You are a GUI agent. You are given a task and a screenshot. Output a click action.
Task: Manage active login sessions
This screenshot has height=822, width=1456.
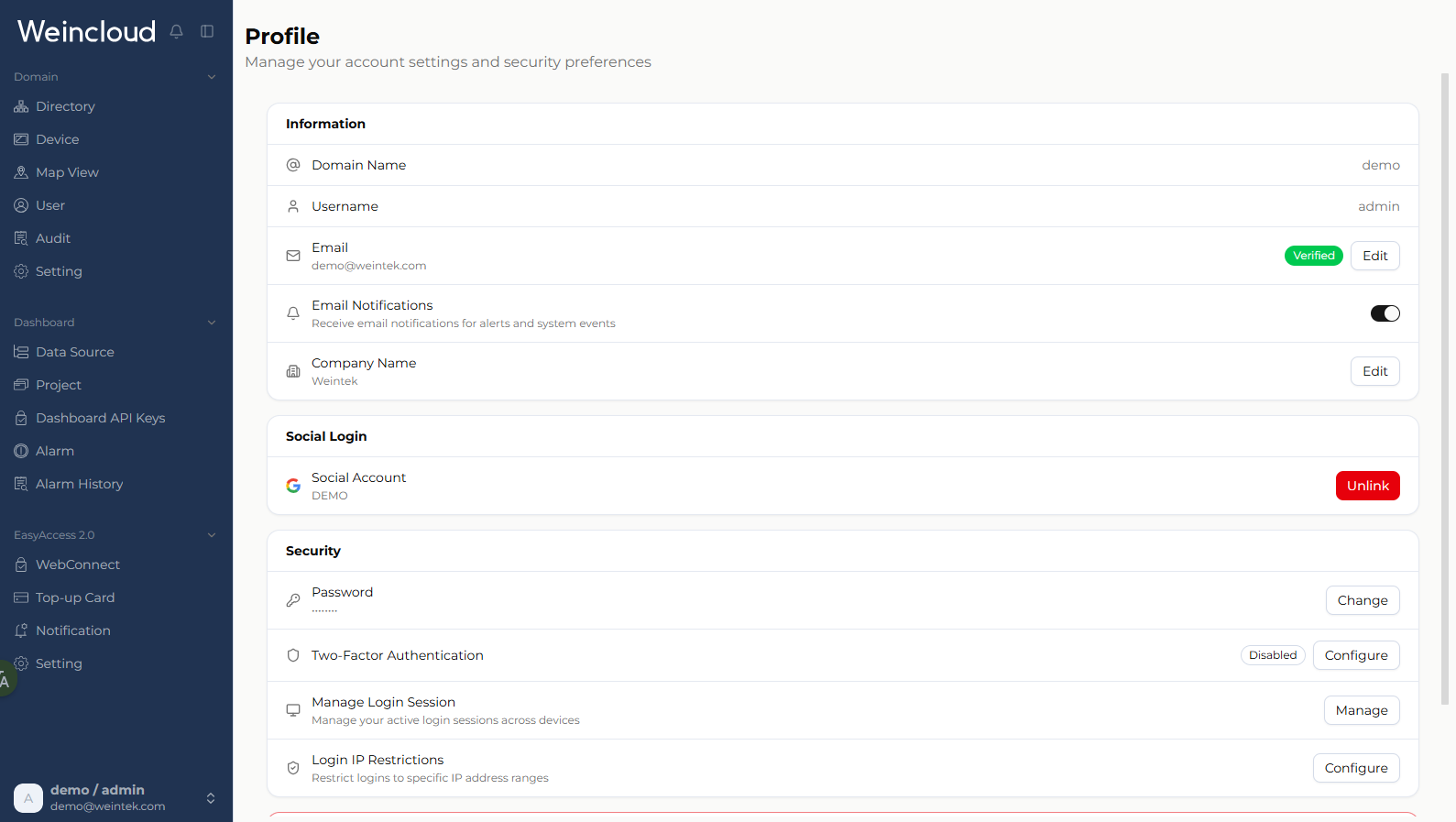1362,710
